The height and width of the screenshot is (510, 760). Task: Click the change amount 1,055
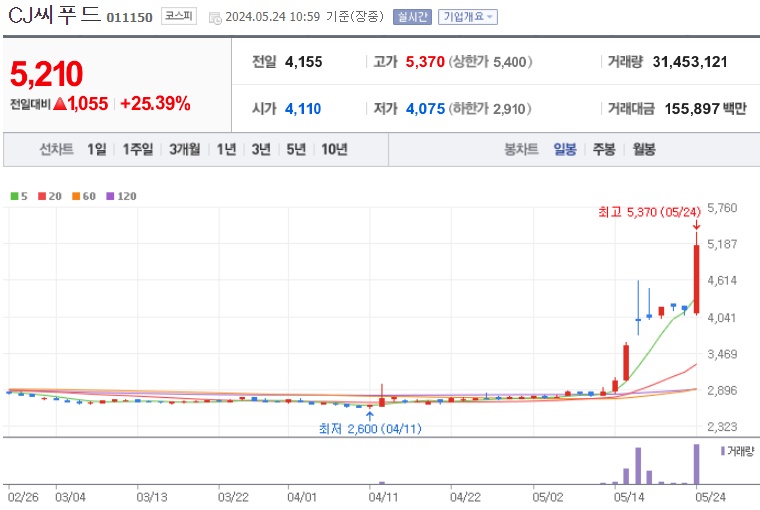88,104
